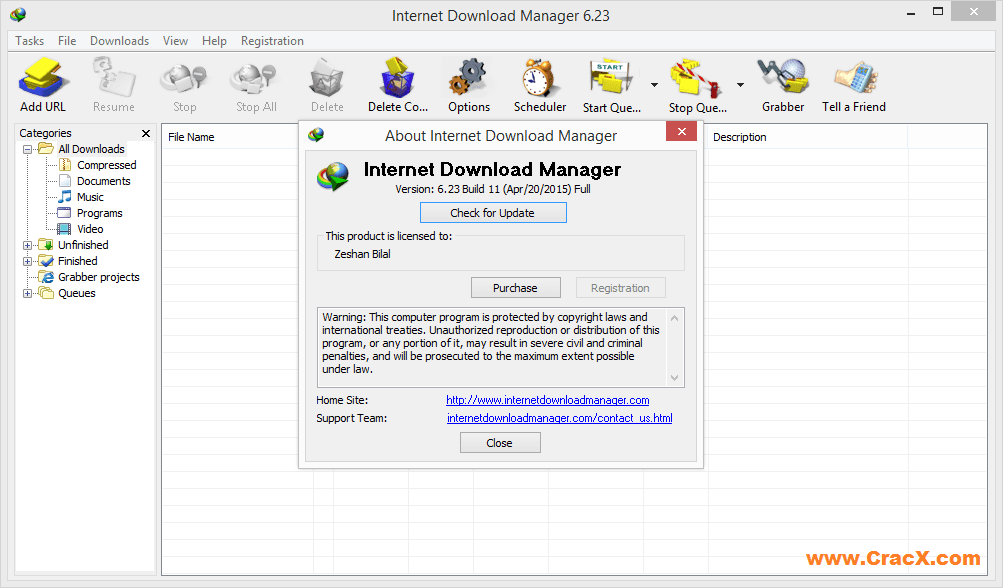Close the Categories panel with X
The height and width of the screenshot is (588, 1003).
(146, 133)
